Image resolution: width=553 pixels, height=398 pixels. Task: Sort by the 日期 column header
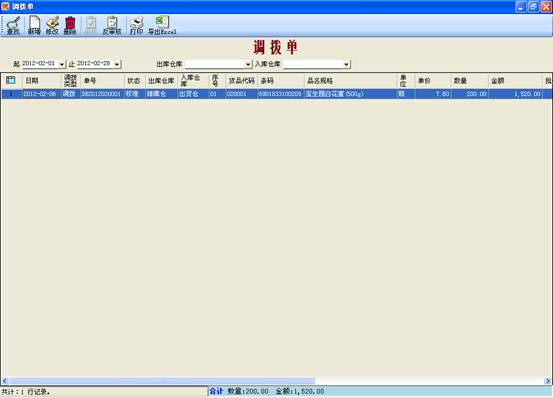point(42,81)
